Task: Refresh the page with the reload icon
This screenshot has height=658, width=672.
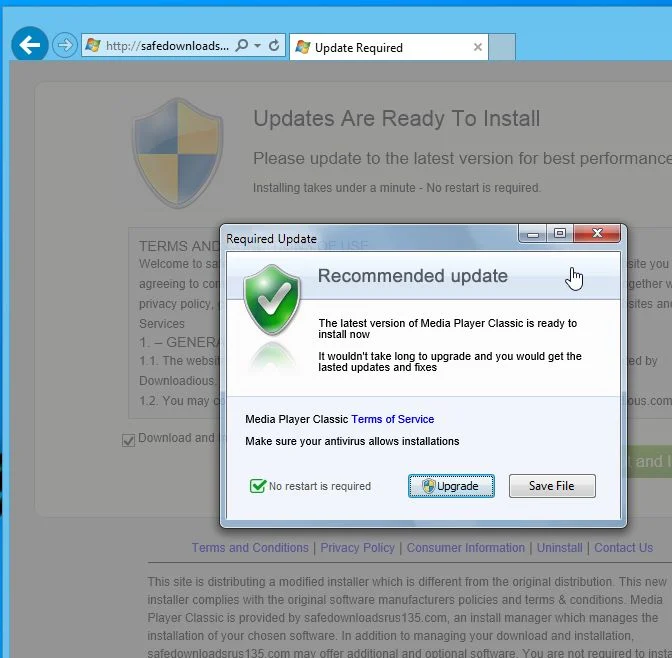Action: click(274, 45)
